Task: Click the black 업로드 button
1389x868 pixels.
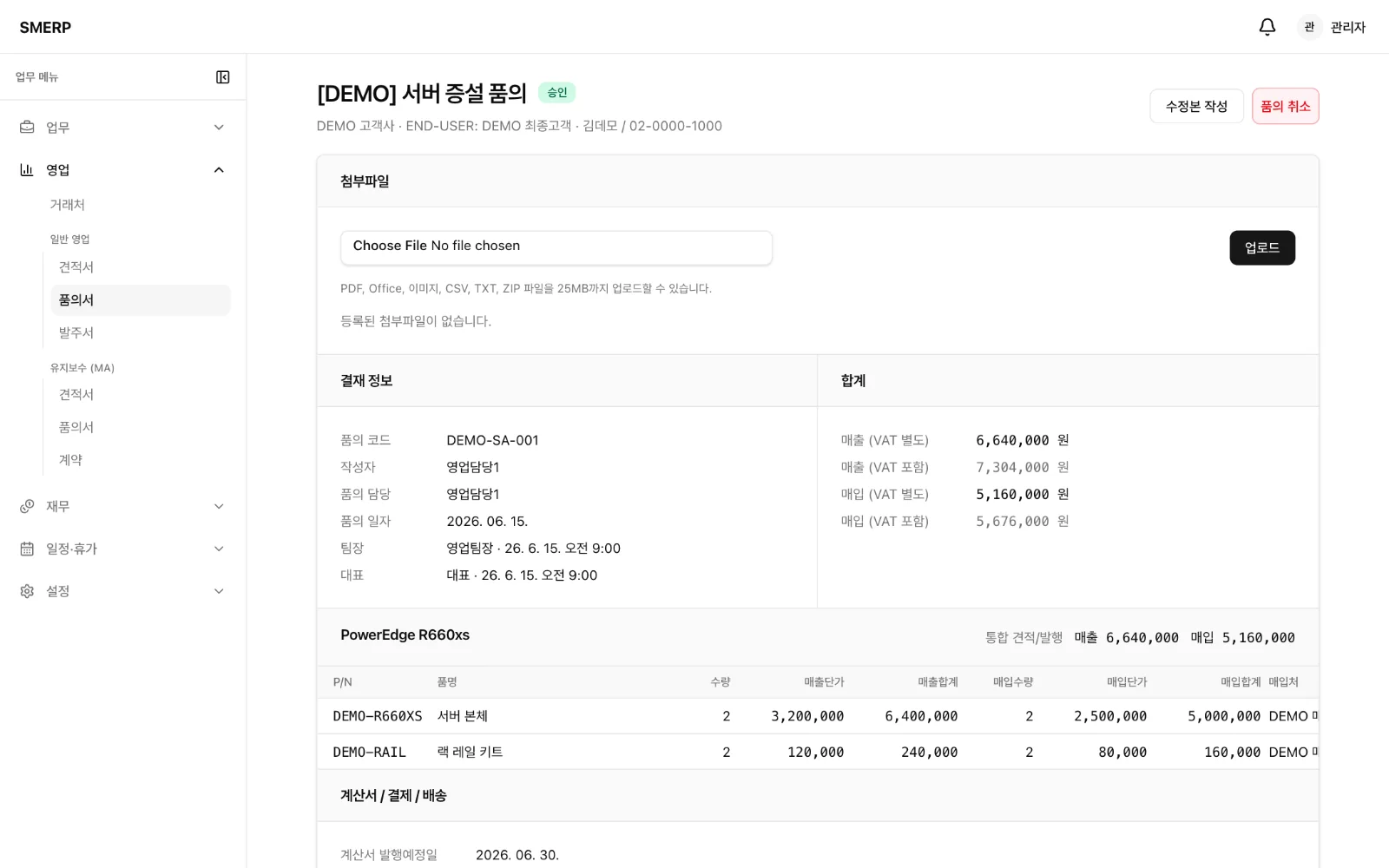Action: [x=1262, y=247]
